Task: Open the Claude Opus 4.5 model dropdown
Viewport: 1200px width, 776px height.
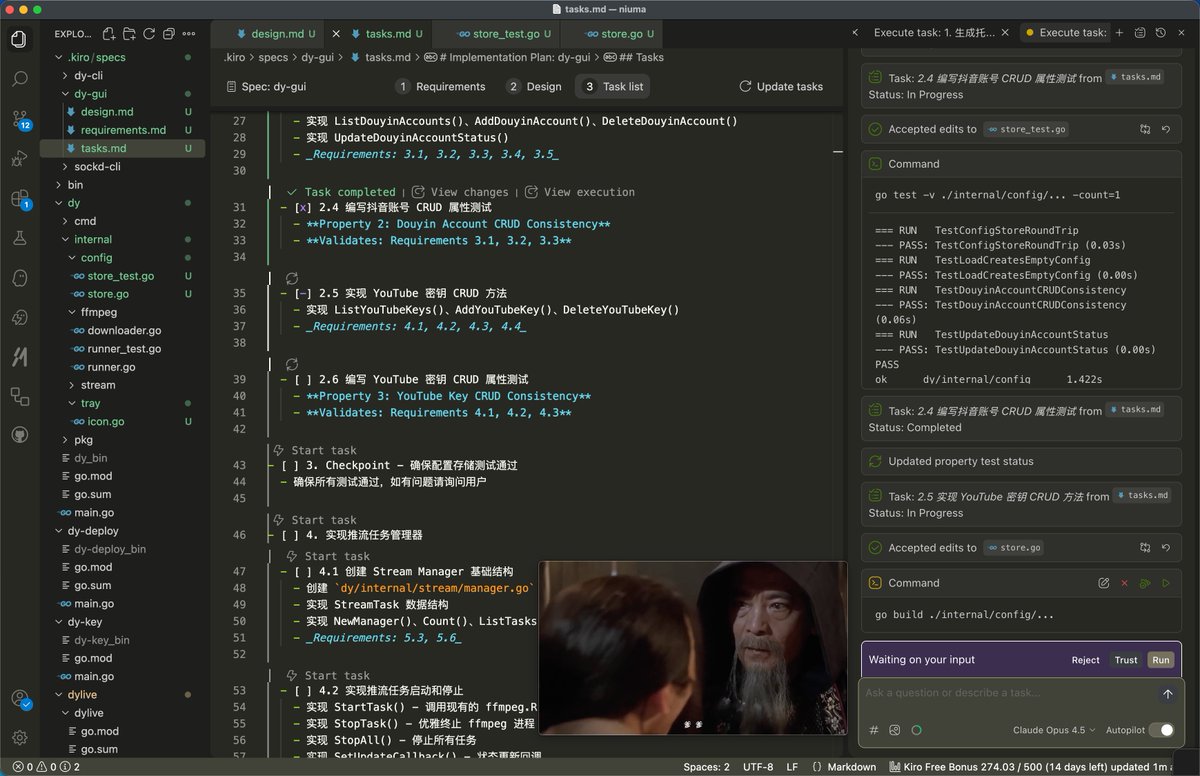Action: [1051, 731]
